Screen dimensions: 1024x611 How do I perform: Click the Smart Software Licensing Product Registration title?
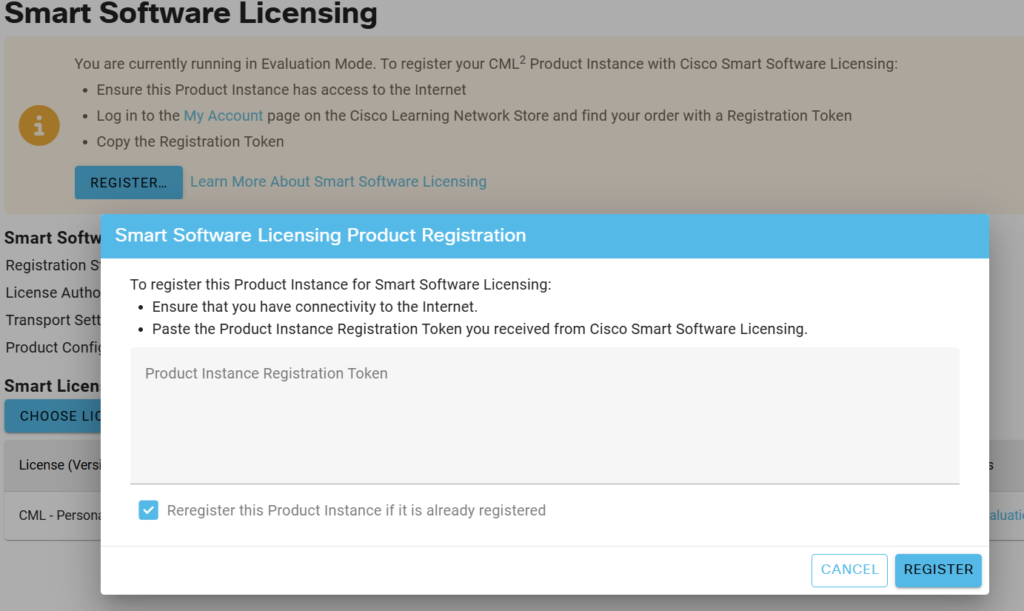[320, 235]
